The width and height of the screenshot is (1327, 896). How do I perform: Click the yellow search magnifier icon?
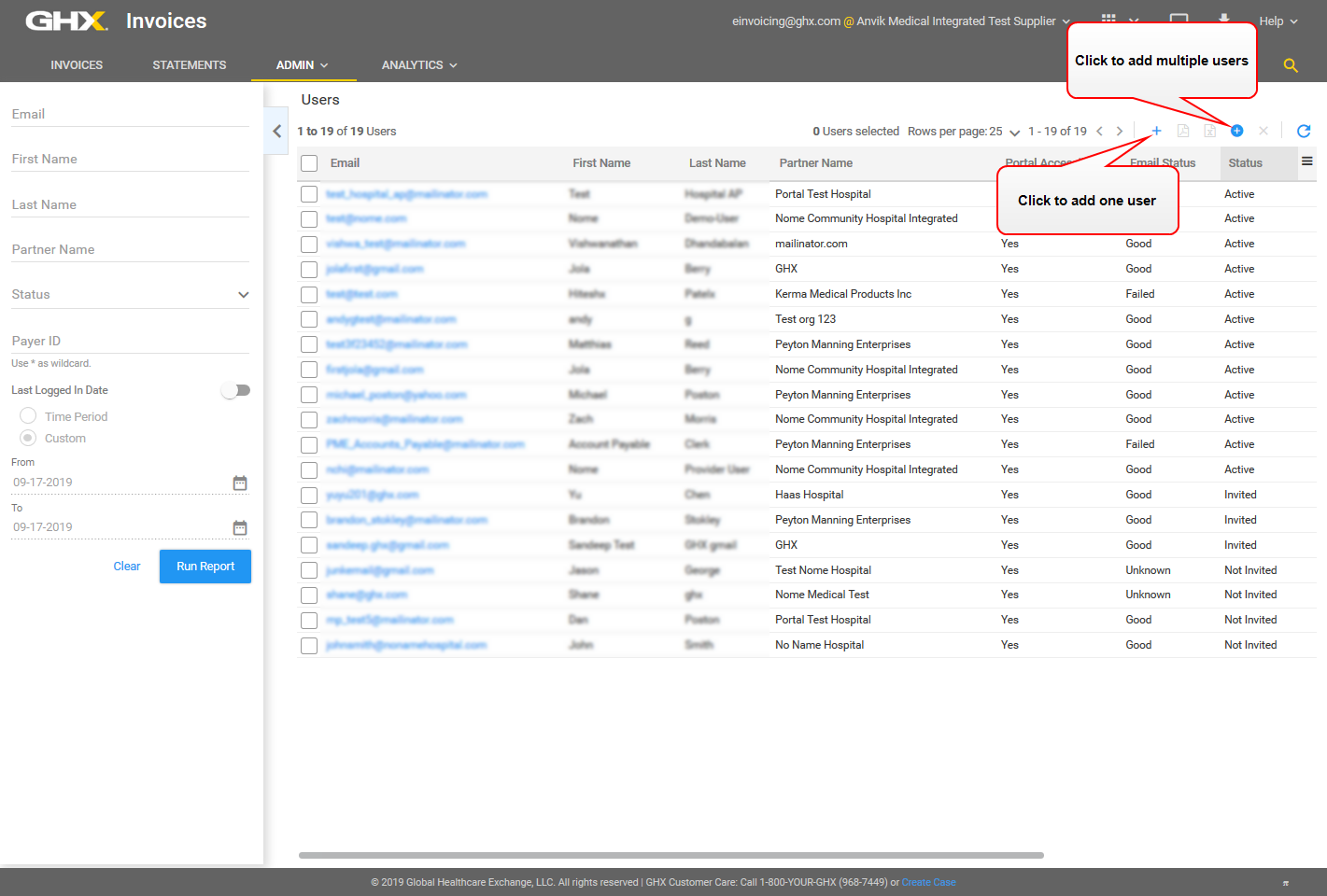pos(1291,65)
